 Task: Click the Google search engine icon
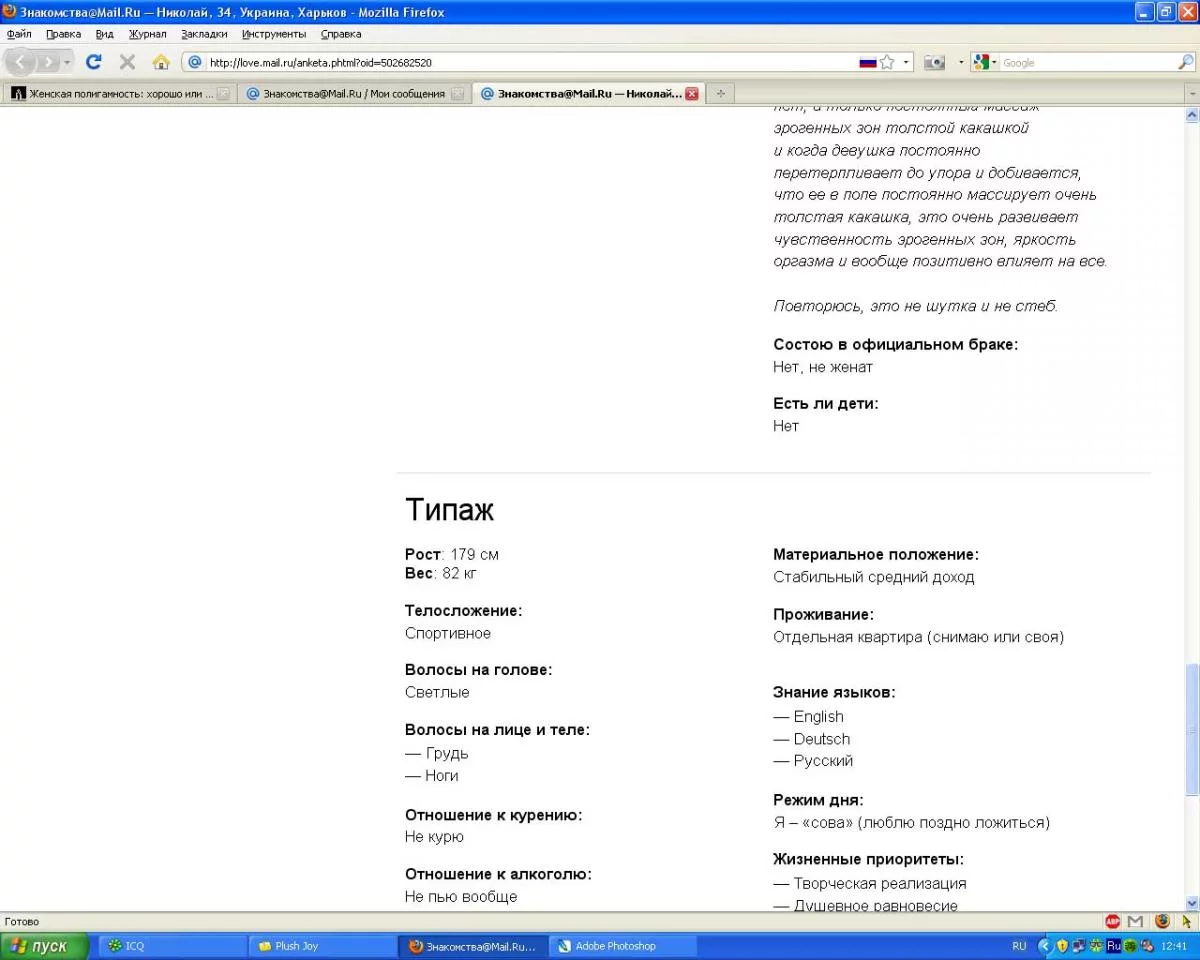point(981,62)
